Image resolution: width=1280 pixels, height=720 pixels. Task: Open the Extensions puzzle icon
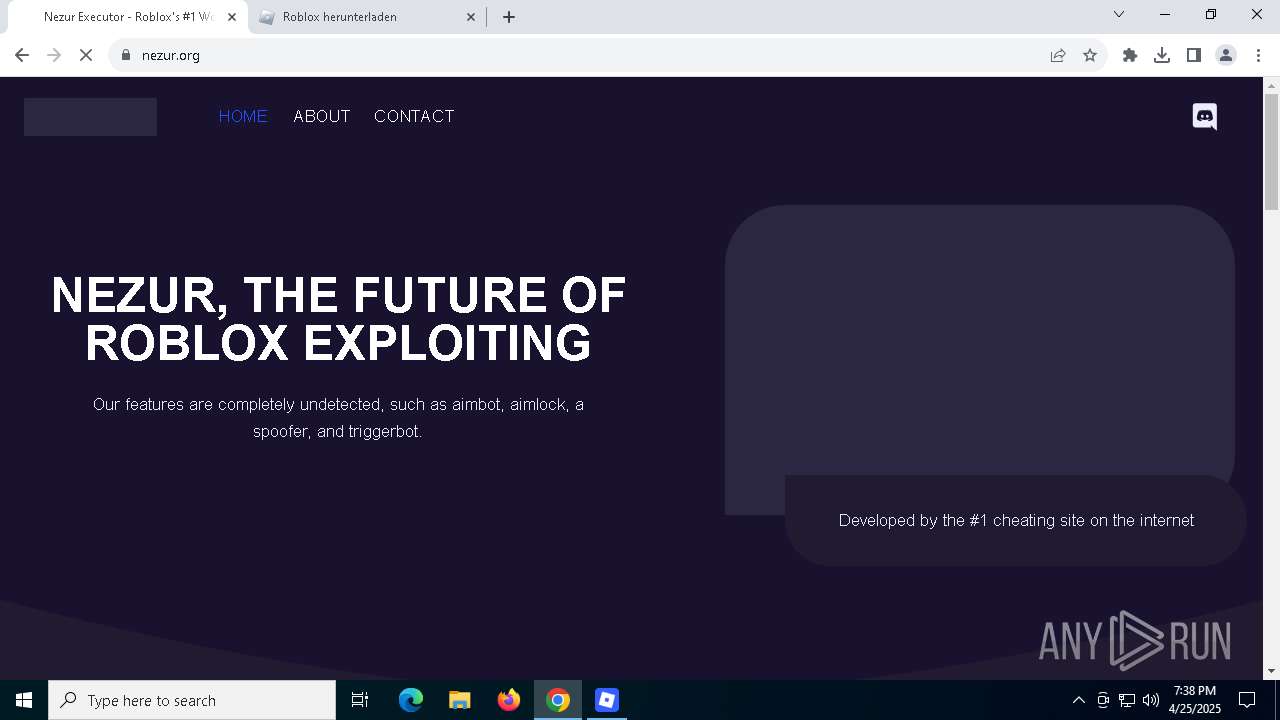click(1130, 55)
